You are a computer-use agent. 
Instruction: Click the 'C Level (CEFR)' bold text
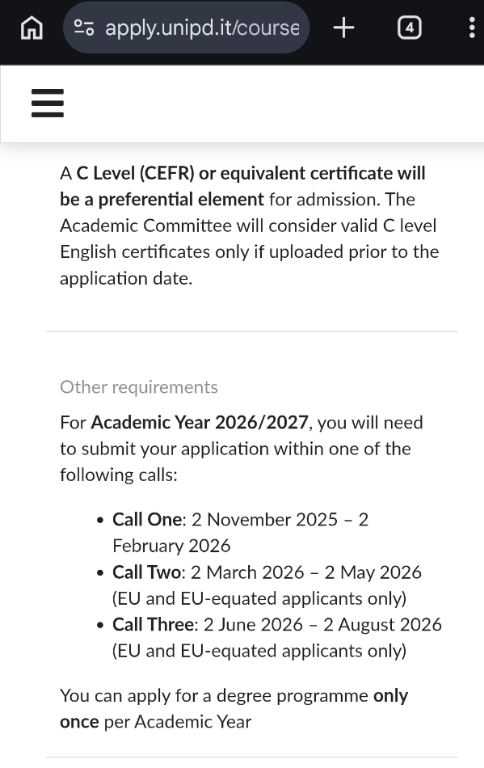135,173
